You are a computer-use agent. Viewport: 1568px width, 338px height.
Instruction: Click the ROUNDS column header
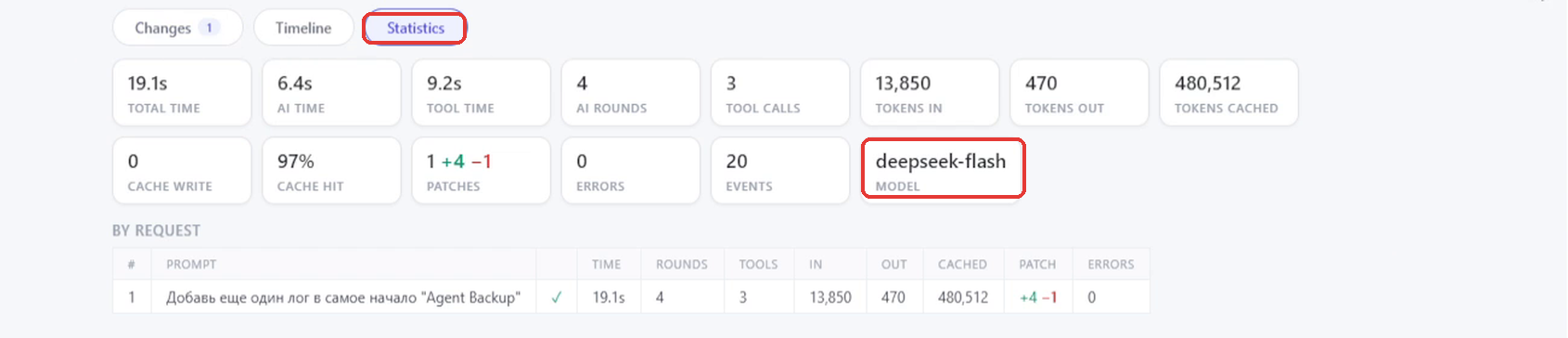tap(682, 265)
